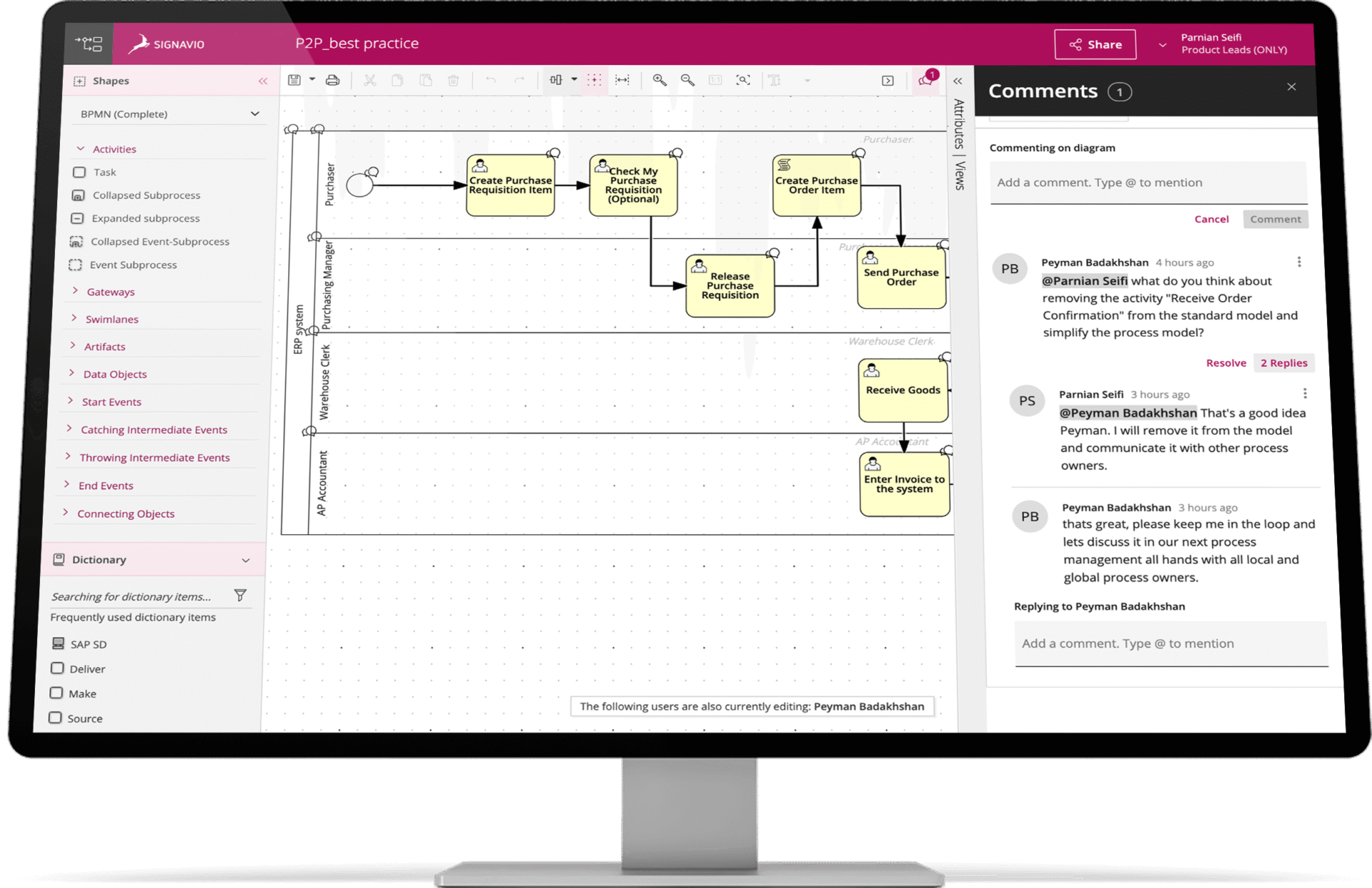The width and height of the screenshot is (1372, 888).
Task: Select the Task shape in Activities
Action: coord(104,172)
